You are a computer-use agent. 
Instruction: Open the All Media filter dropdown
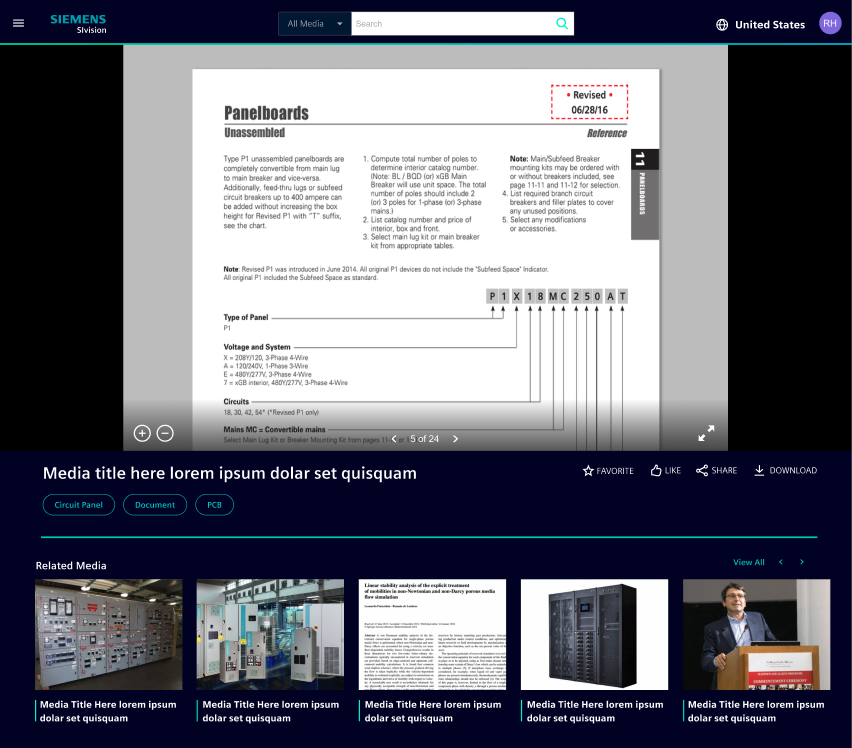315,24
